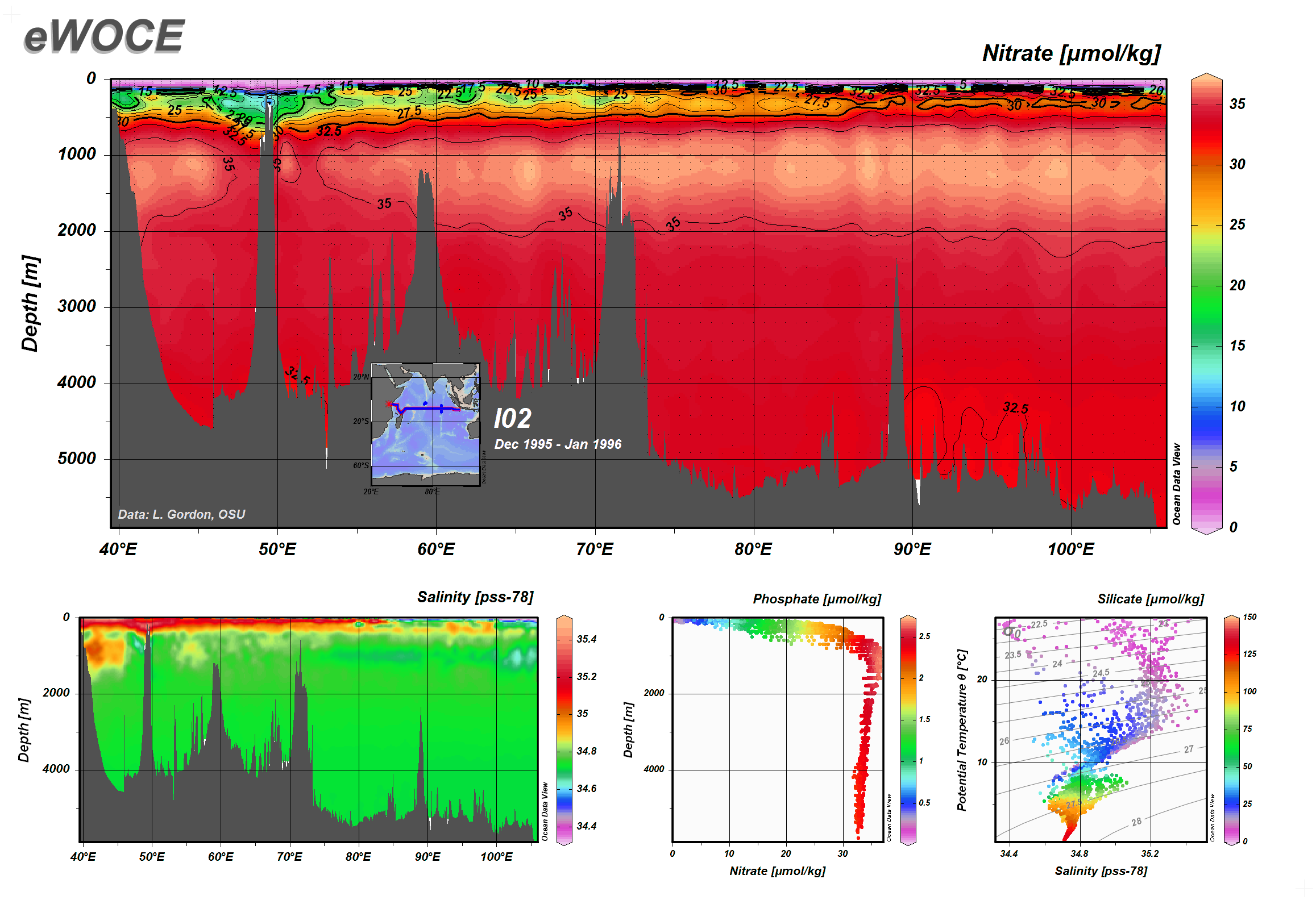Click the large "60°E" label under nitrate section
This screenshot has width=1316, height=900.
coord(436,549)
